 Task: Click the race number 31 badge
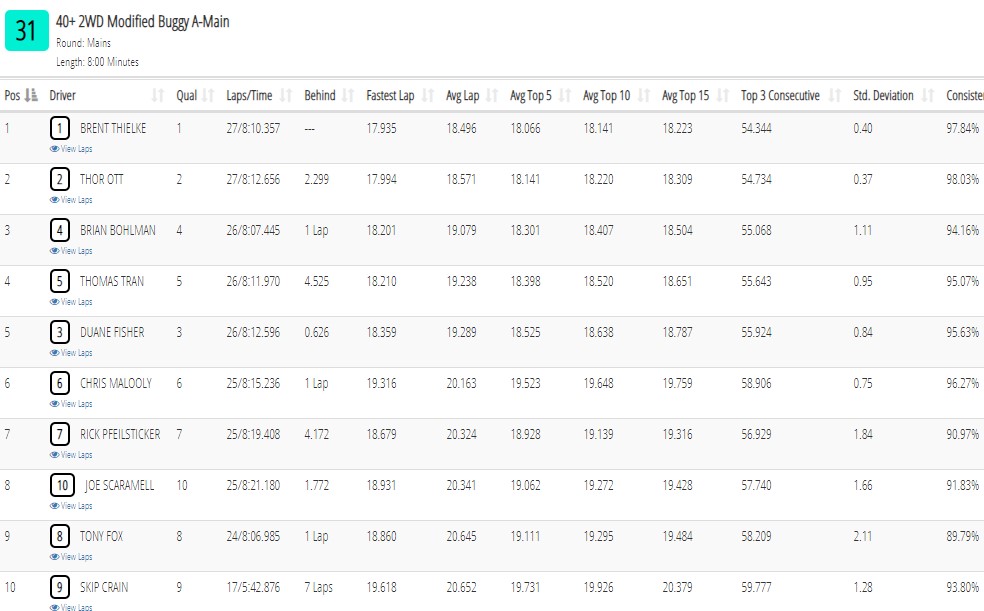click(26, 31)
